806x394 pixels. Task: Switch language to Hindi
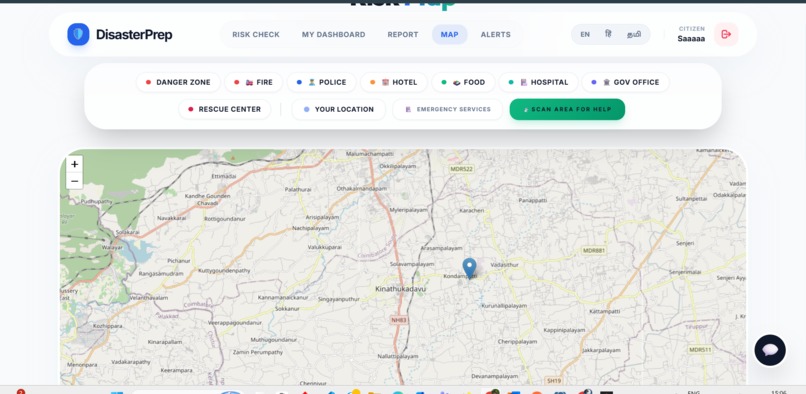click(x=609, y=34)
